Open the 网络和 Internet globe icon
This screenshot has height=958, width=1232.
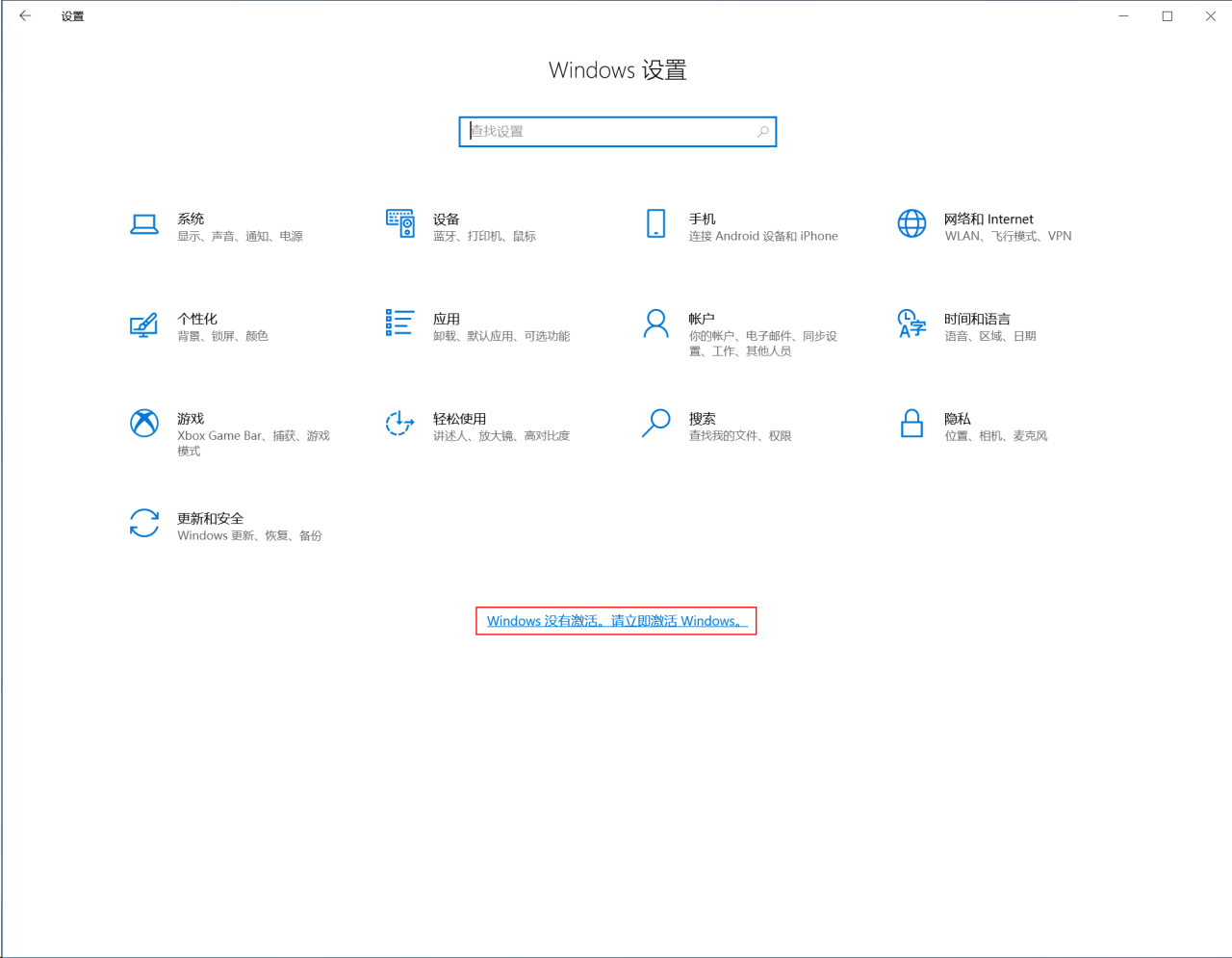click(911, 223)
